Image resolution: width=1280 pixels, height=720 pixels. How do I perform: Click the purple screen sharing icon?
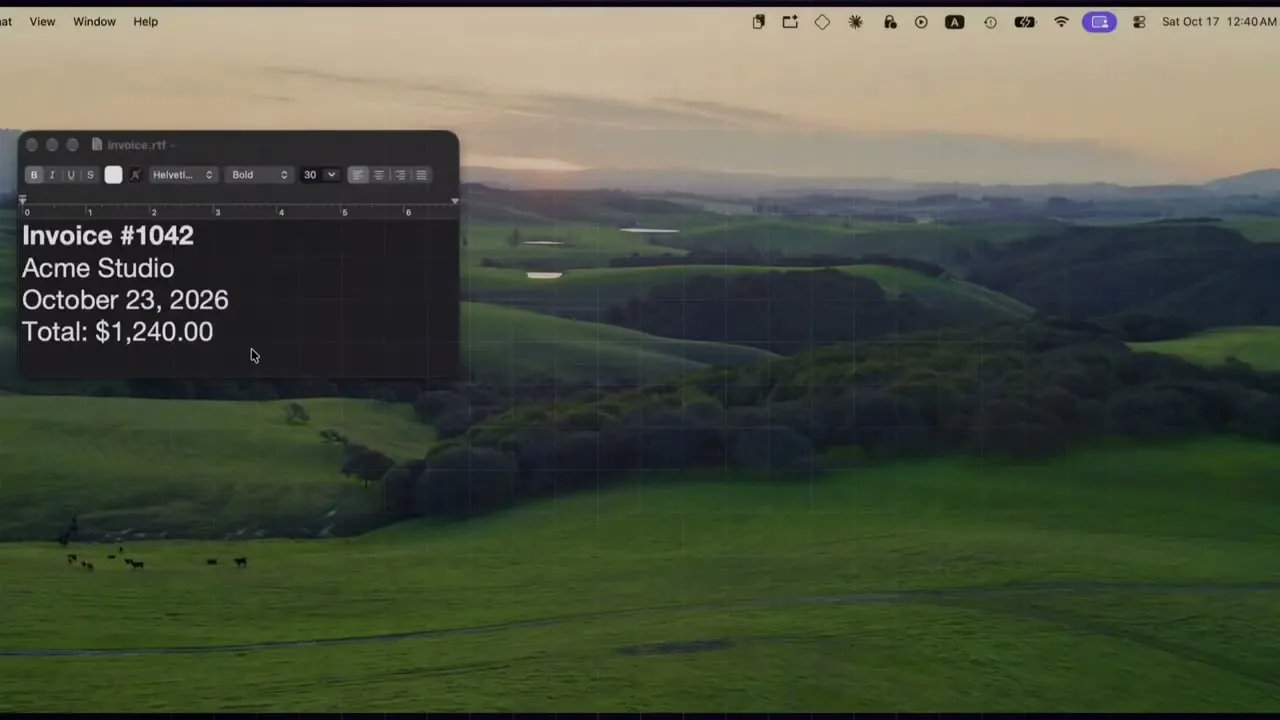click(1100, 22)
